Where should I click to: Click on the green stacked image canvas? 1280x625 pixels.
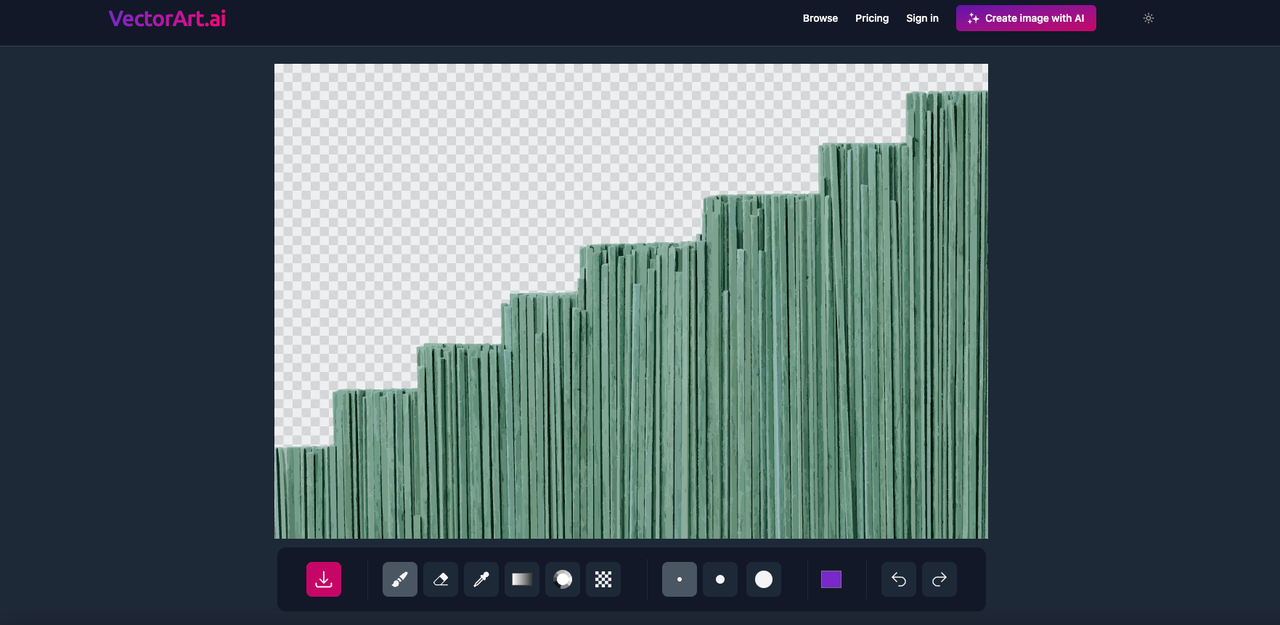click(631, 301)
